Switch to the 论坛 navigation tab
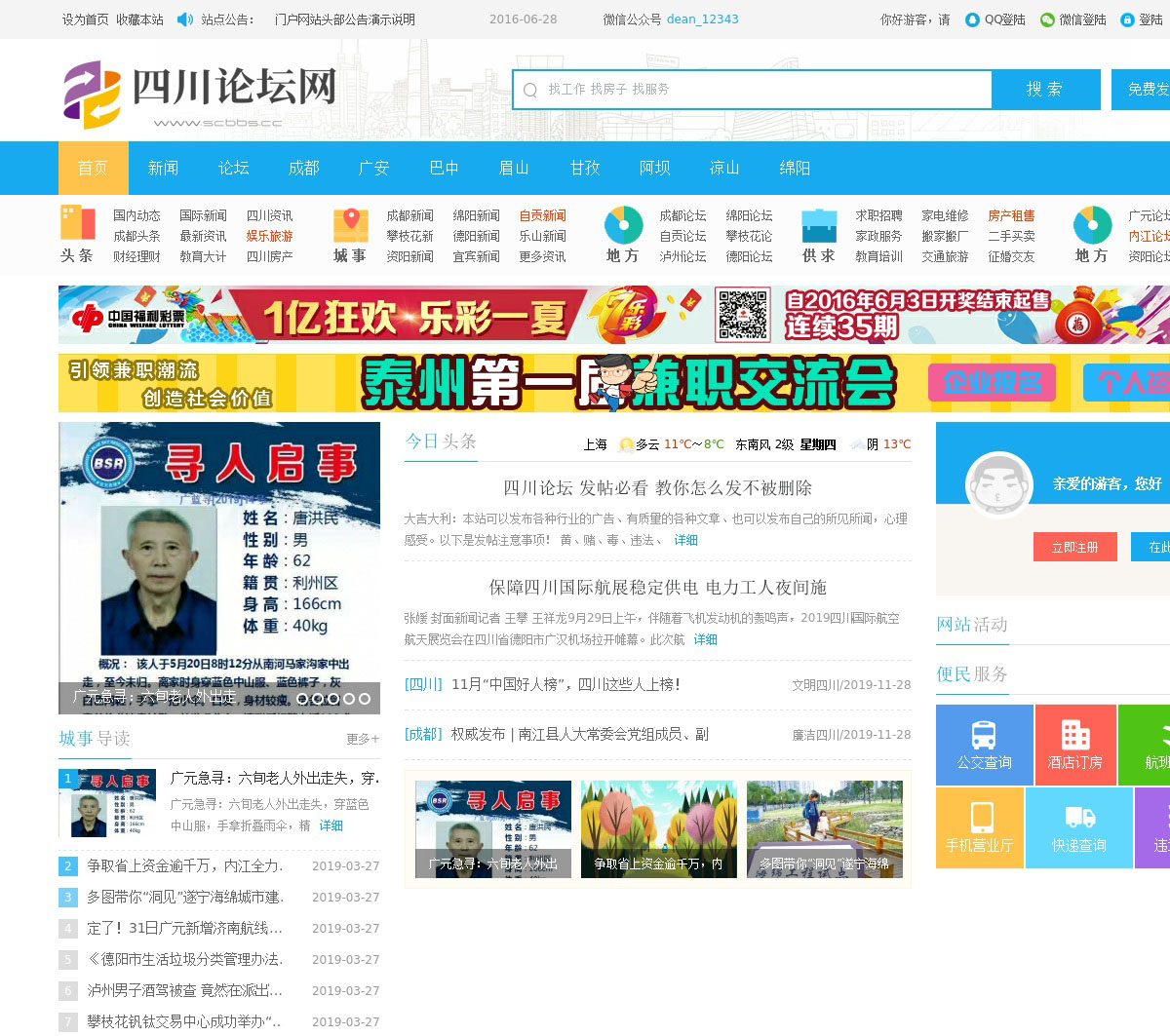 [233, 169]
